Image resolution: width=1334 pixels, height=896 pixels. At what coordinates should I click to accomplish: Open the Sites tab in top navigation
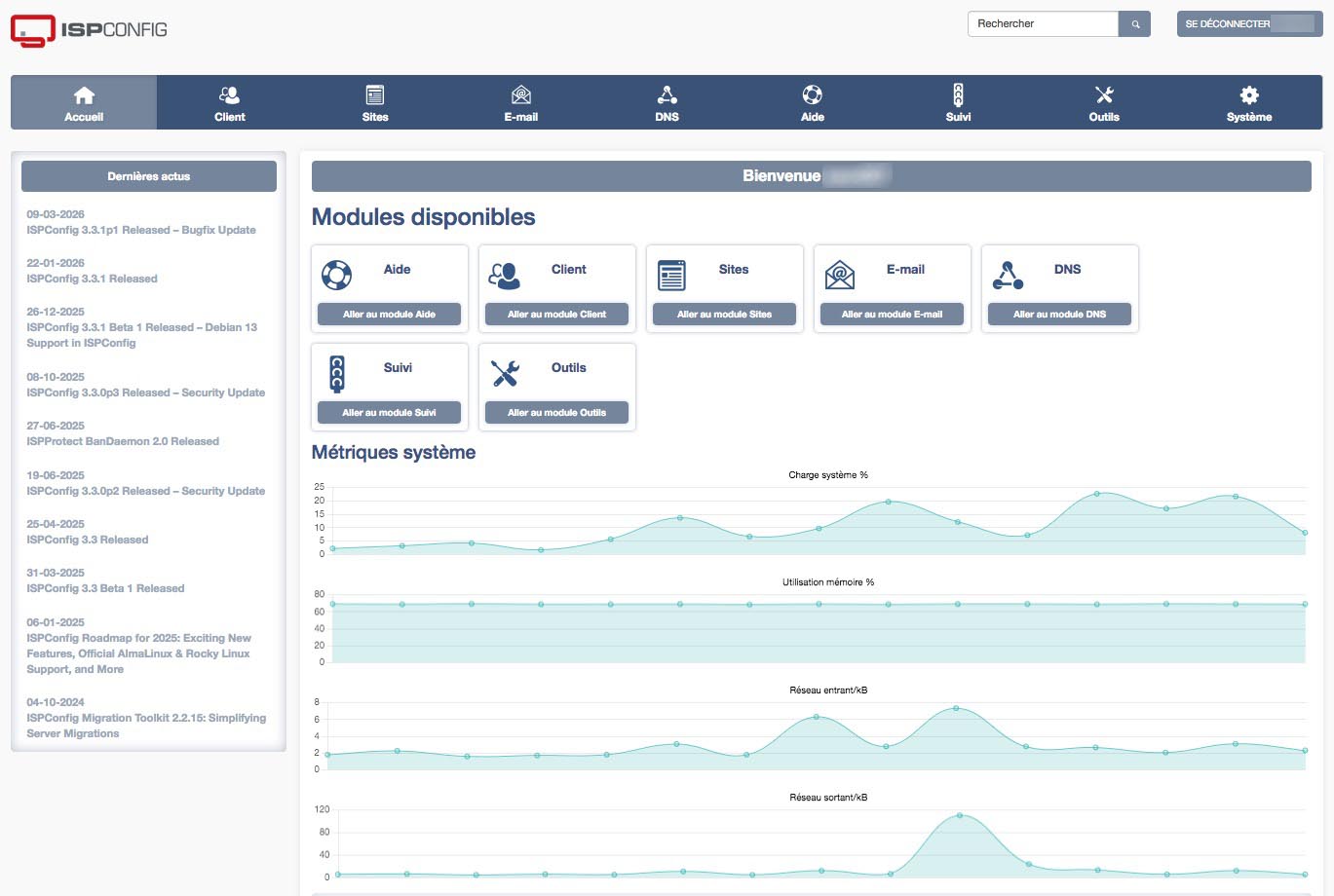375,103
